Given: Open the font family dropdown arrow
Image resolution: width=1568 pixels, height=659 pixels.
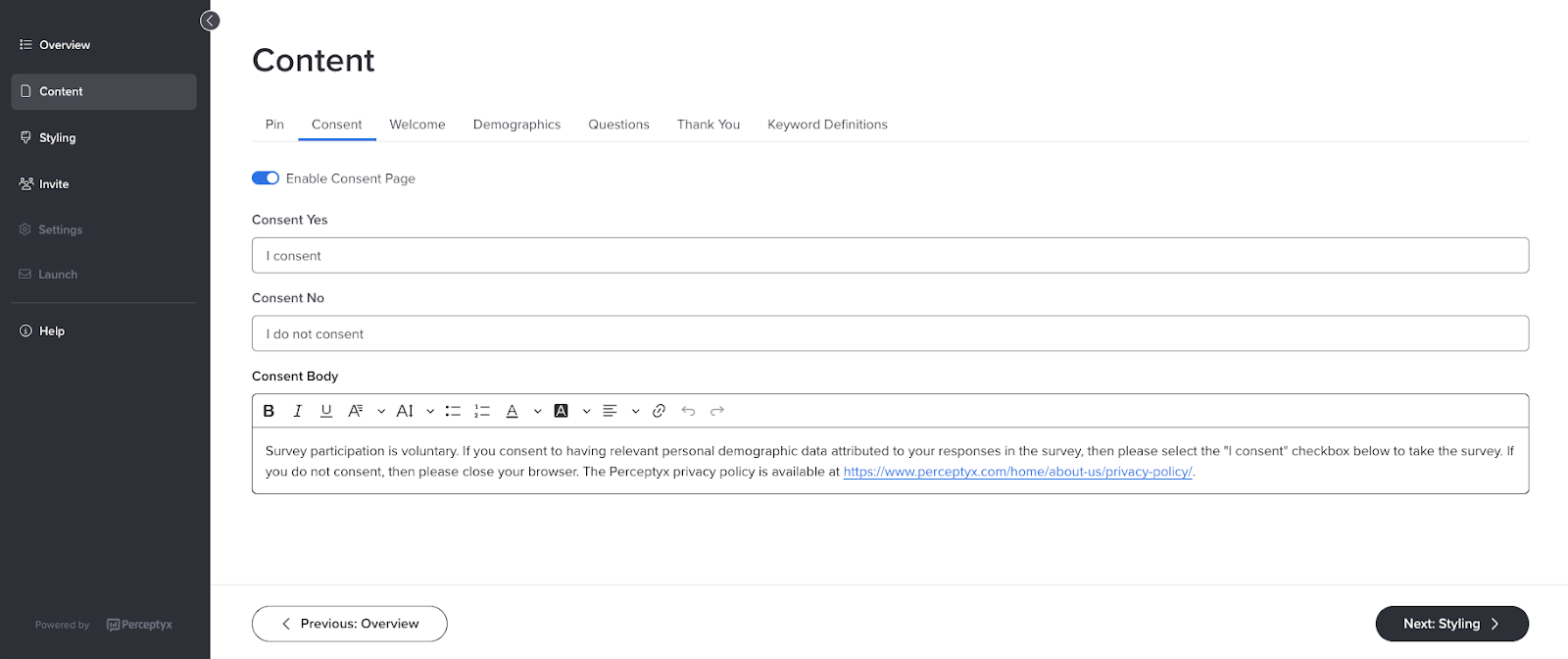Looking at the screenshot, I should (381, 411).
